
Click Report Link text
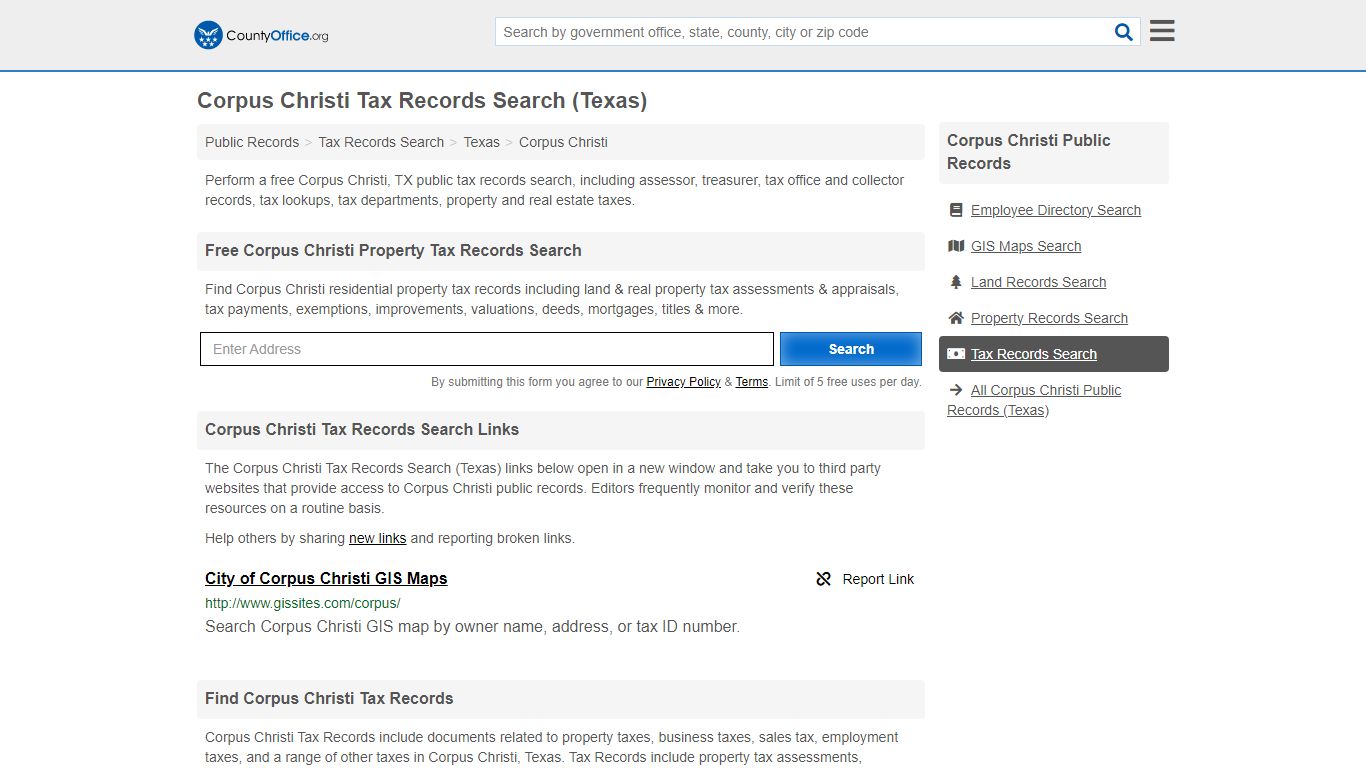click(x=878, y=579)
